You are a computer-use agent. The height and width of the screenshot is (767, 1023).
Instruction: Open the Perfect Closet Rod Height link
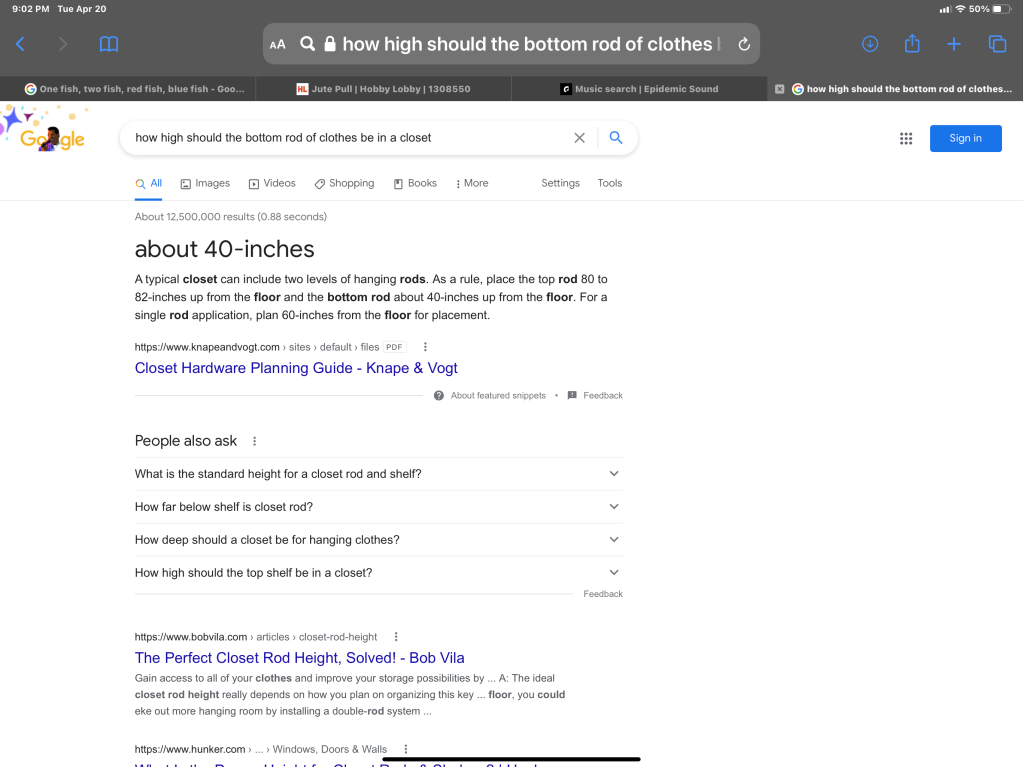tap(299, 658)
